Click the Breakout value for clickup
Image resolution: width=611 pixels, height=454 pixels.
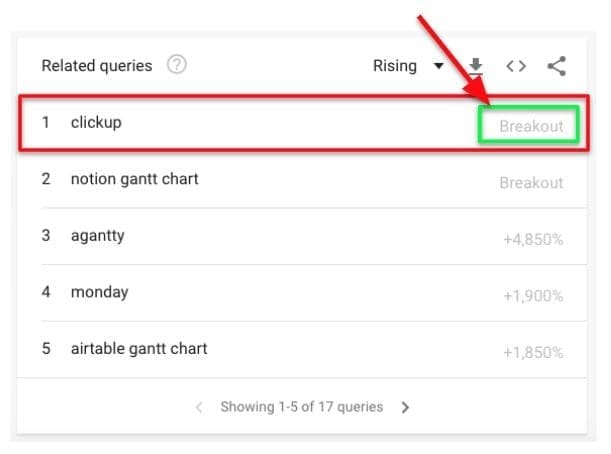click(531, 127)
